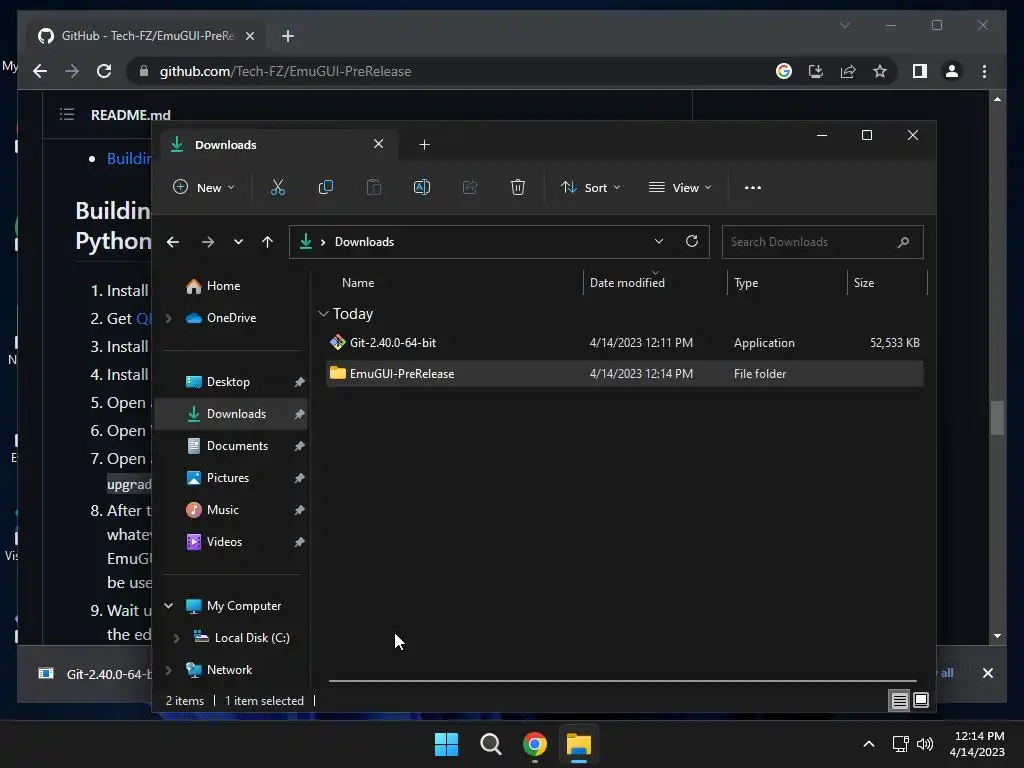The image size is (1024, 768).
Task: Go forward in File Explorer navigation
Action: pyautogui.click(x=208, y=242)
